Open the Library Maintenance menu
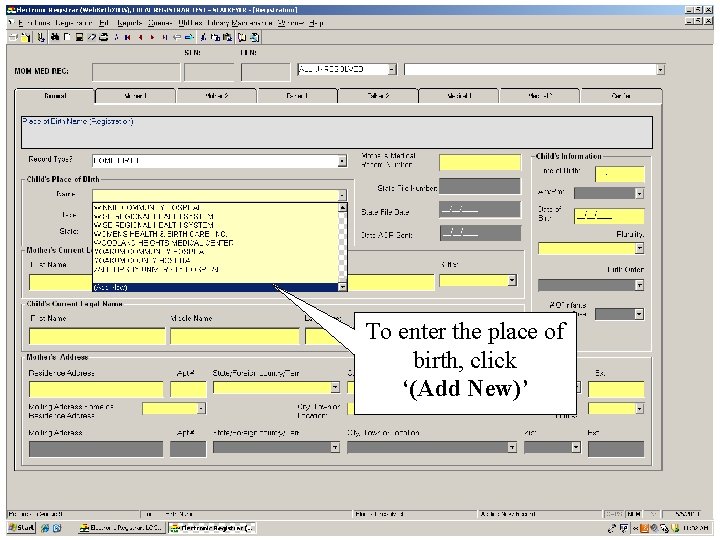The height and width of the screenshot is (540, 720). coord(240,22)
